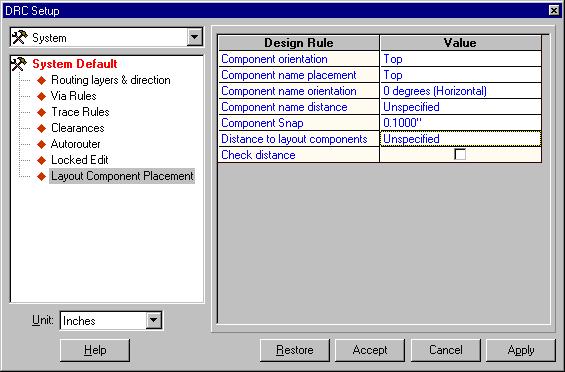Click the Help button
The image size is (565, 372).
click(95, 350)
